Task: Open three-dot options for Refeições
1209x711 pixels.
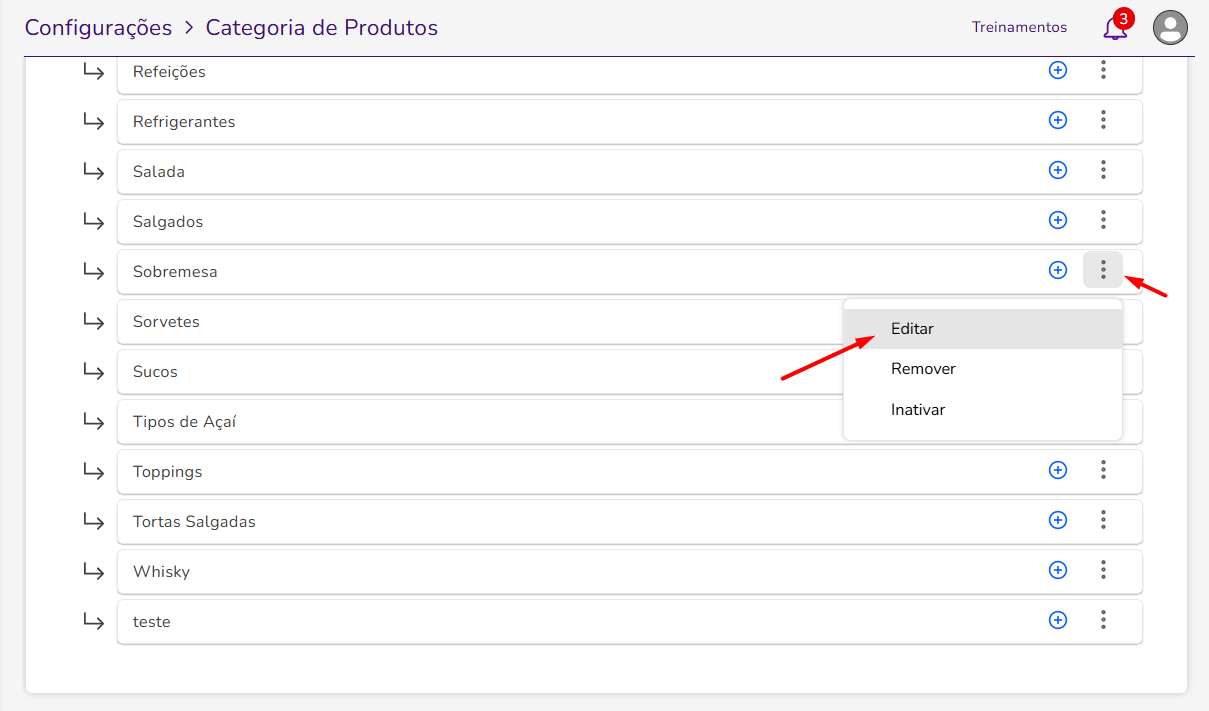Action: pyautogui.click(x=1103, y=70)
